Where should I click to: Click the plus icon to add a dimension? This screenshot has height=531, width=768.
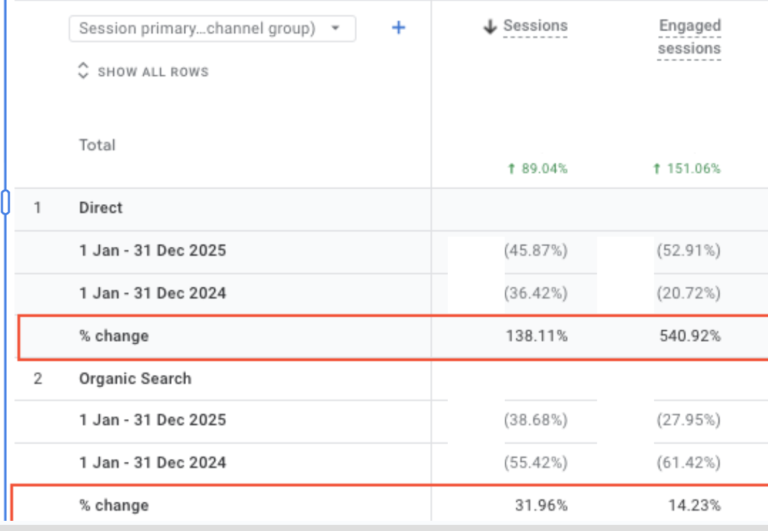tap(398, 28)
